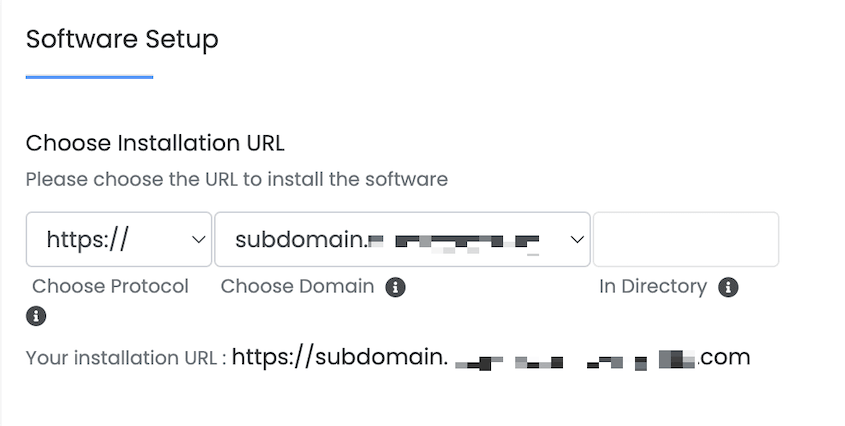Screen dimensions: 845x426
Task: Click the blue underline beneath Software Setup
Action: 89,76
